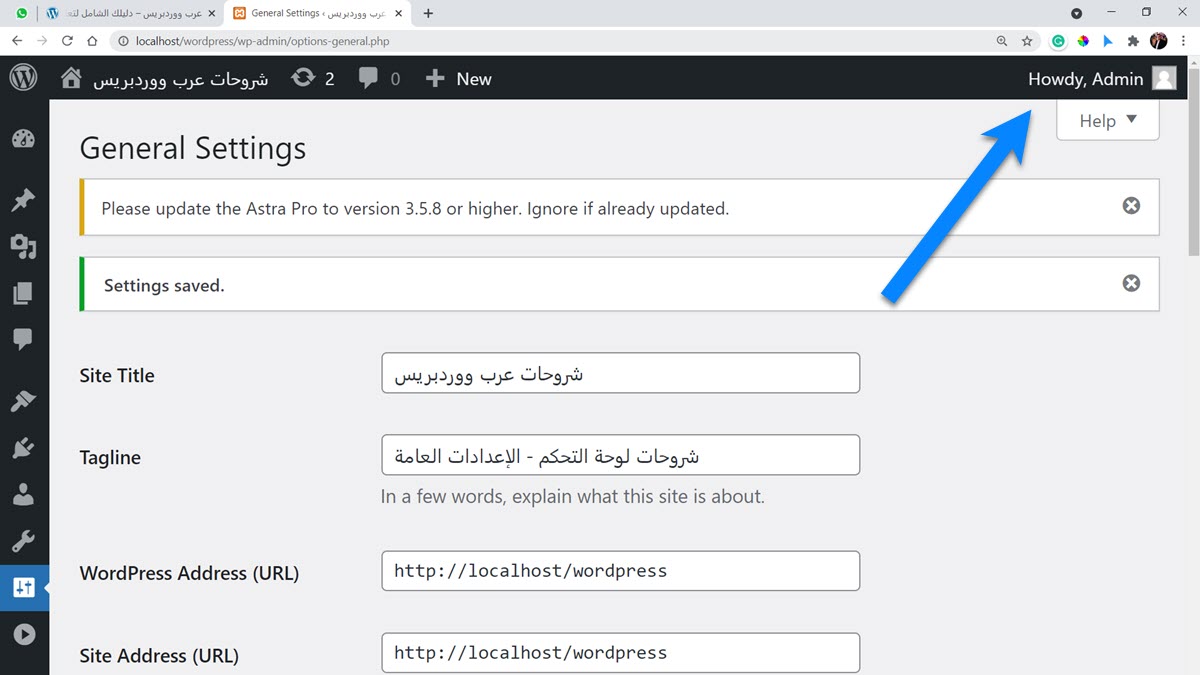This screenshot has height=675, width=1200.
Task: Open Posts via the pushpin icon
Action: coord(23,200)
